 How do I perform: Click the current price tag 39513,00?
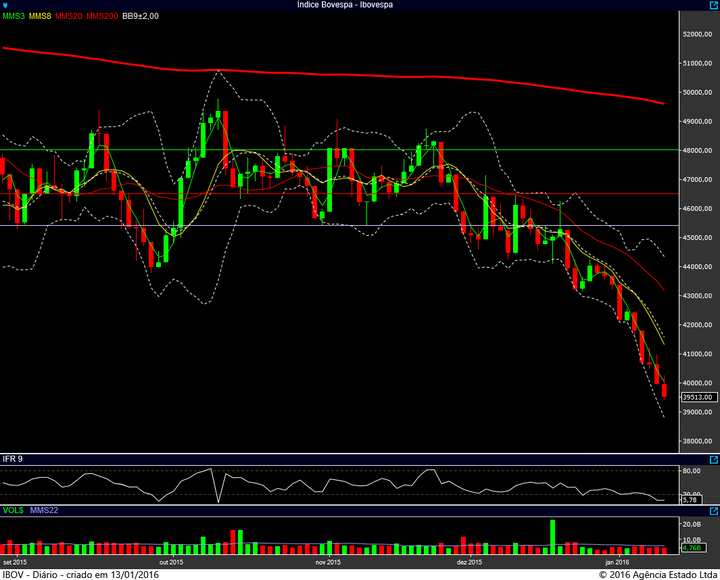click(x=699, y=397)
